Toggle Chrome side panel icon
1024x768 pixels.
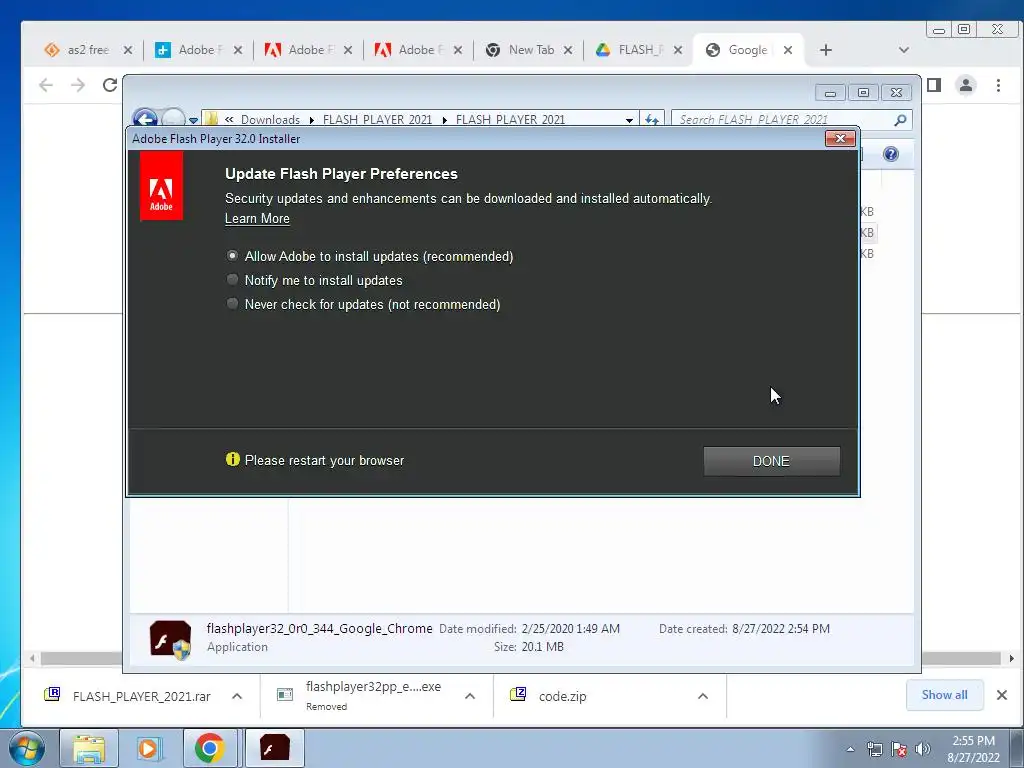(x=934, y=85)
